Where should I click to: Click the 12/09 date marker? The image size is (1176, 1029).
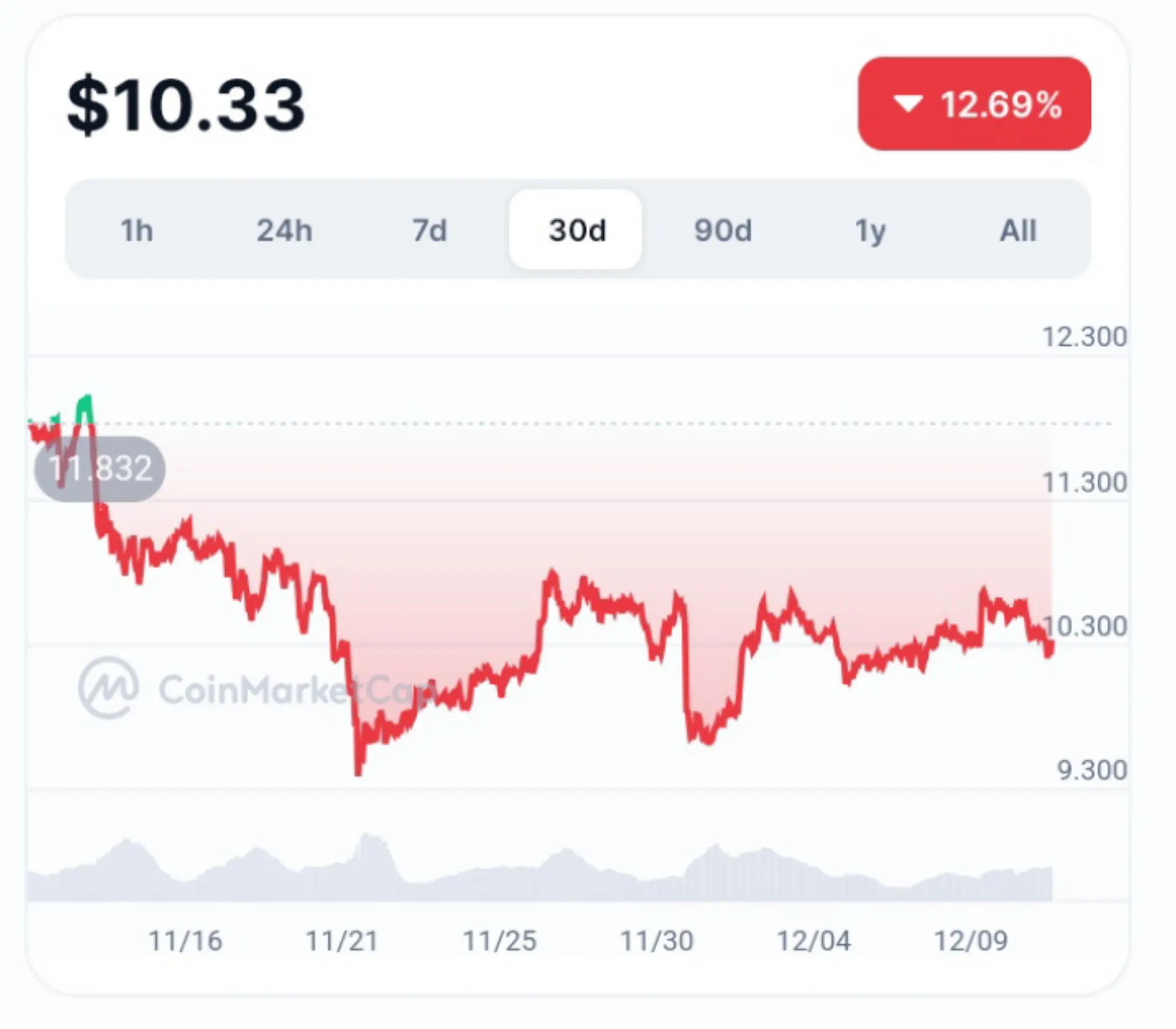(971, 941)
